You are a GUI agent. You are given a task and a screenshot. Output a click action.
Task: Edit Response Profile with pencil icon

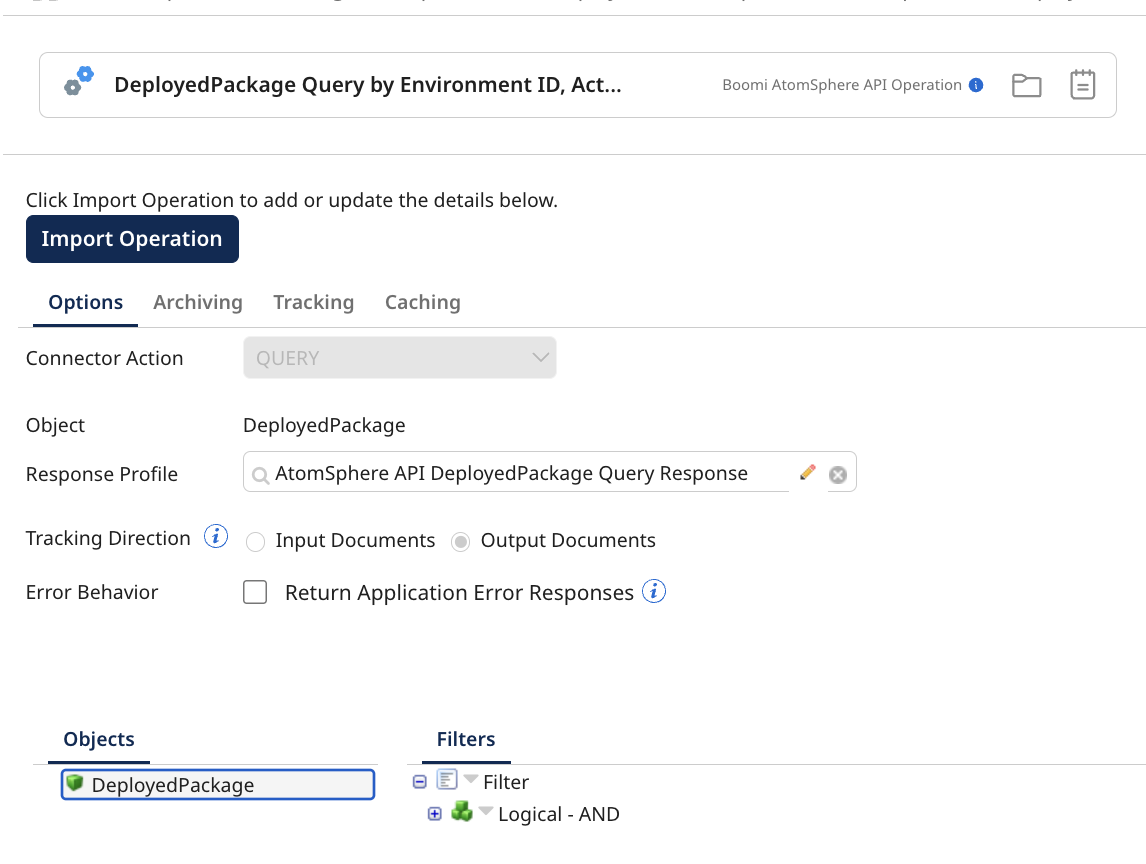click(x=808, y=472)
